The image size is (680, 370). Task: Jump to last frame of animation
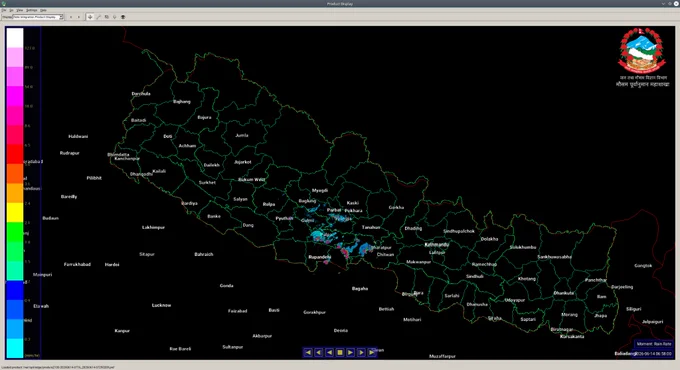(x=372, y=353)
